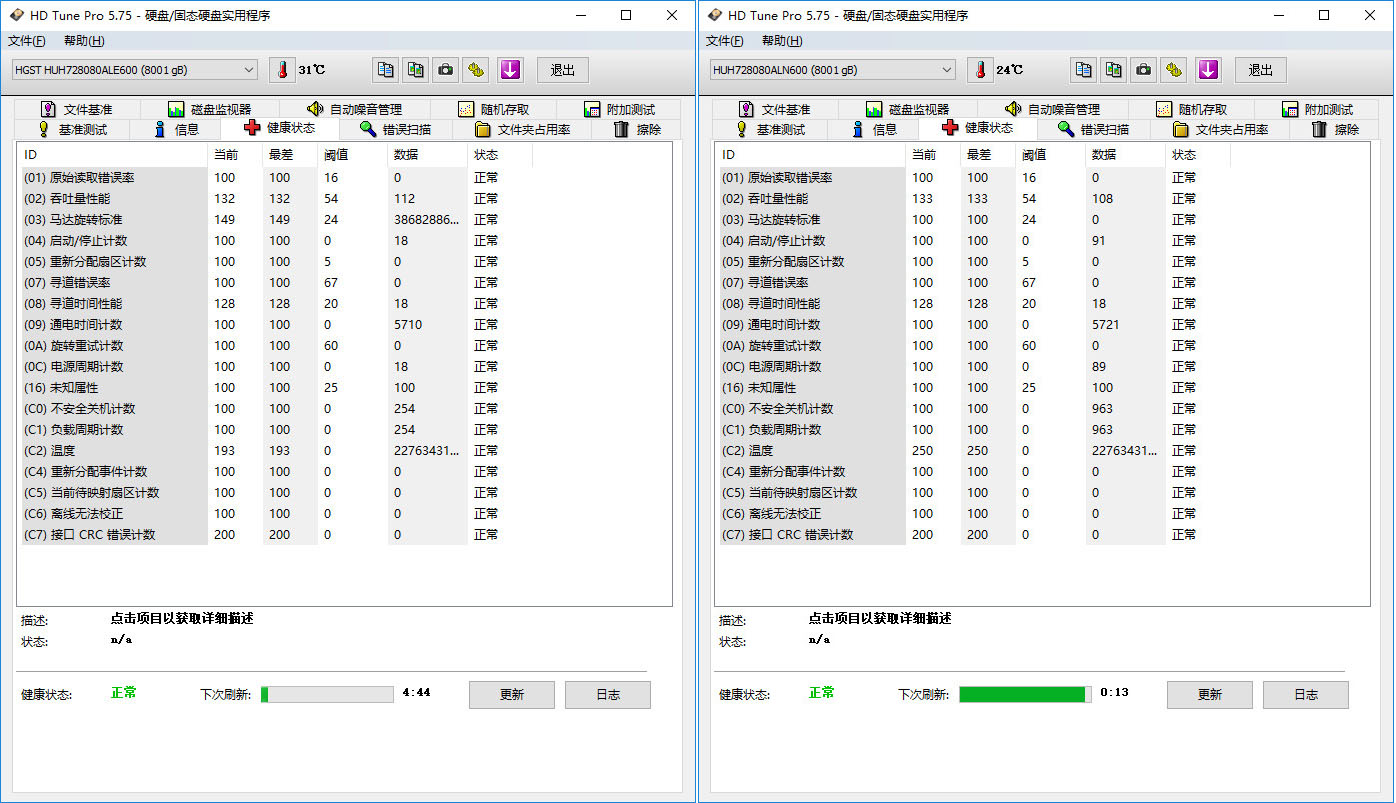Open the 日志 log on the right window

point(1306,694)
